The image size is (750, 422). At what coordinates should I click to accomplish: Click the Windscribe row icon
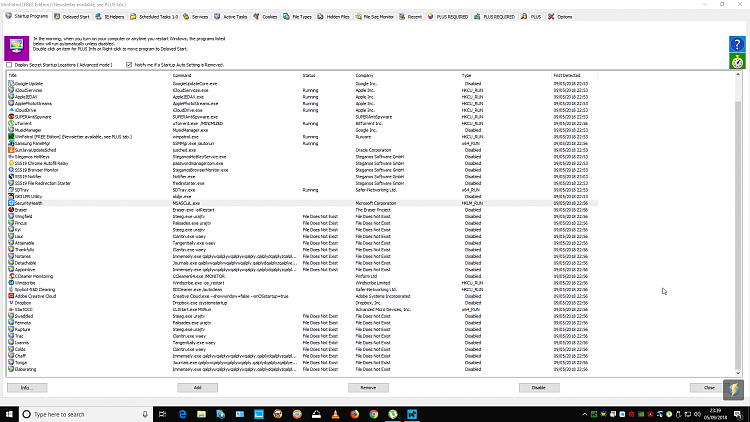(x=11, y=283)
